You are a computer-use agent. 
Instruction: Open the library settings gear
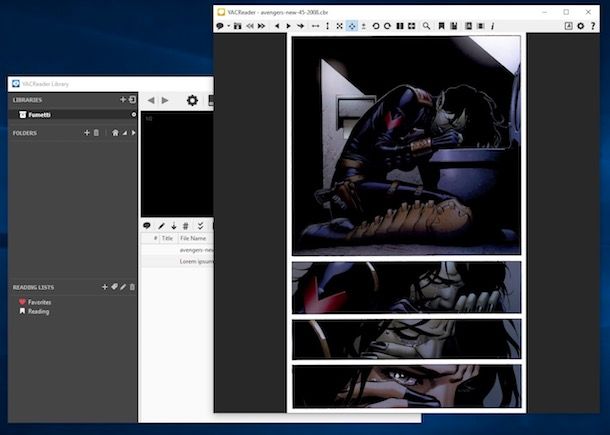click(x=192, y=100)
